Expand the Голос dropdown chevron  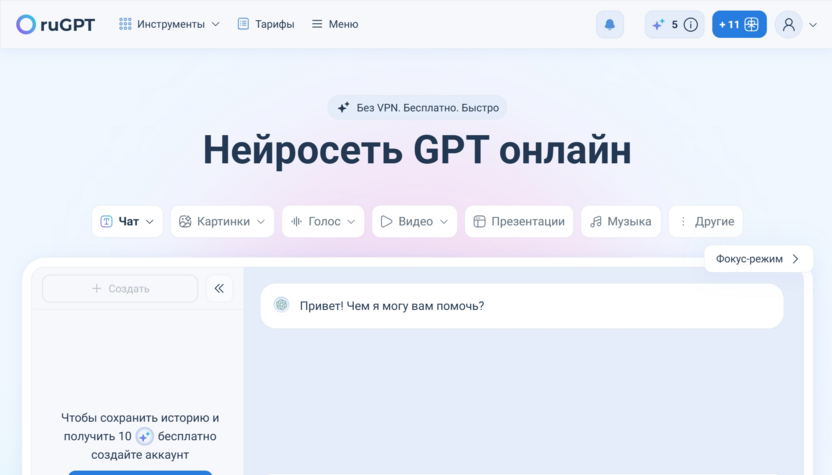point(351,222)
